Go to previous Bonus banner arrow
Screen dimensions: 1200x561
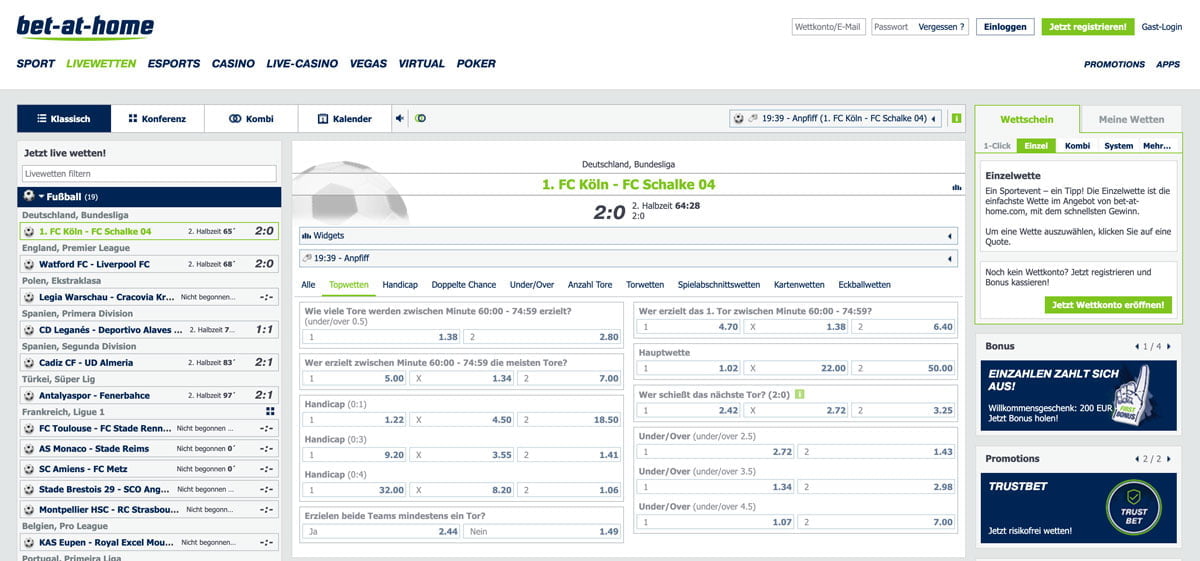pyautogui.click(x=1137, y=346)
